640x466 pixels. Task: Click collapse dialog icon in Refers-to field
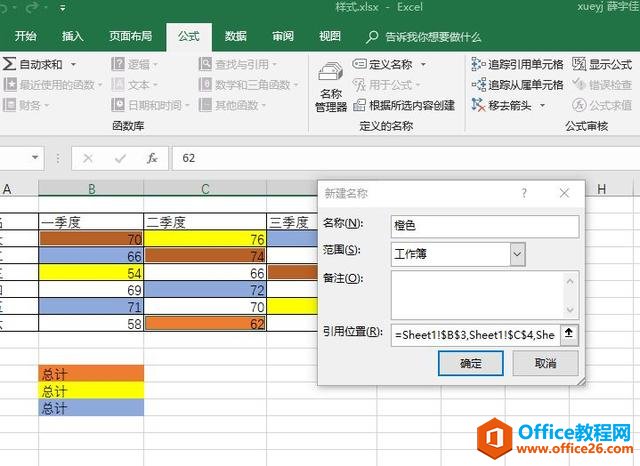pos(569,332)
